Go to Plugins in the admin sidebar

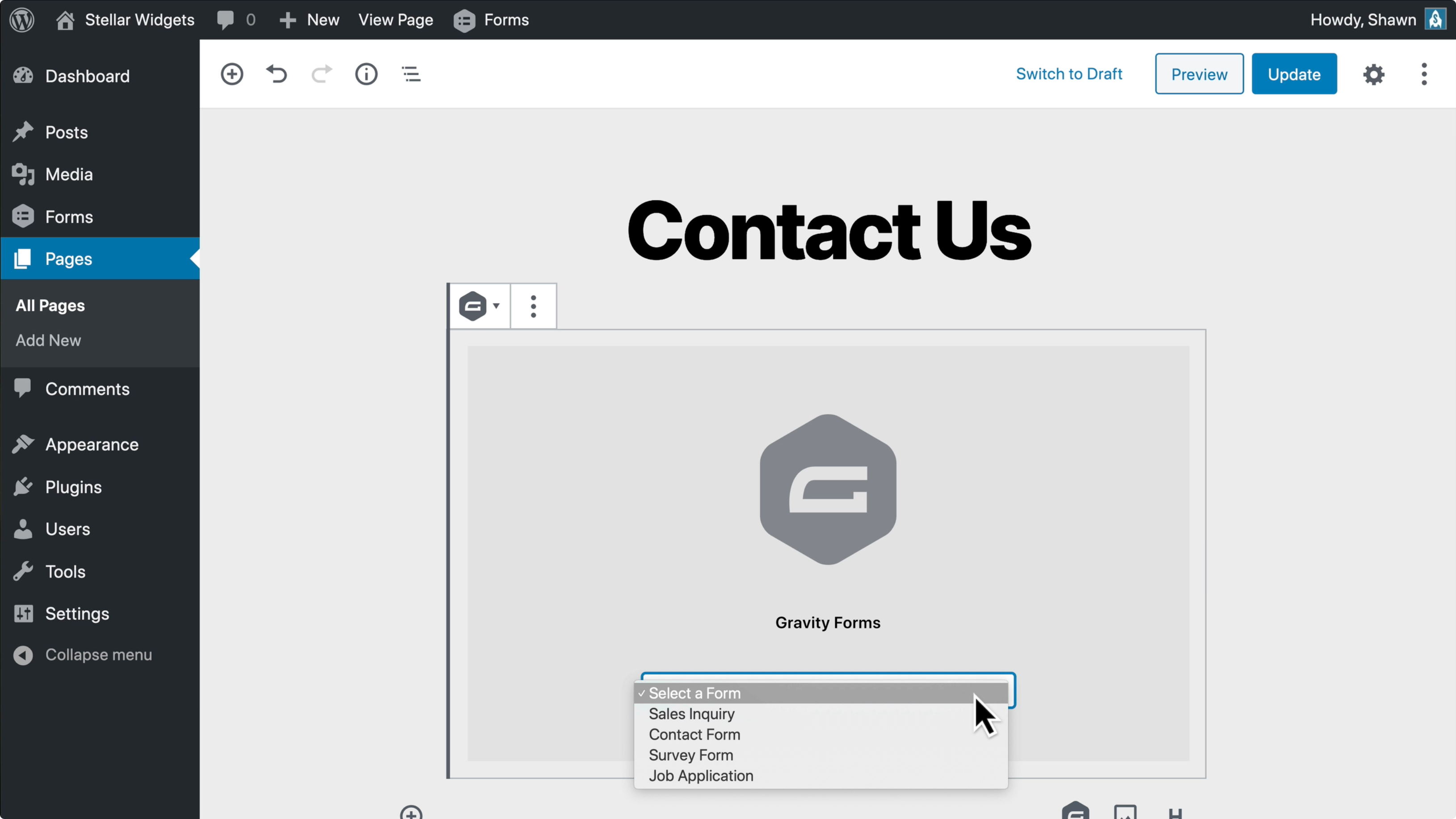73,487
